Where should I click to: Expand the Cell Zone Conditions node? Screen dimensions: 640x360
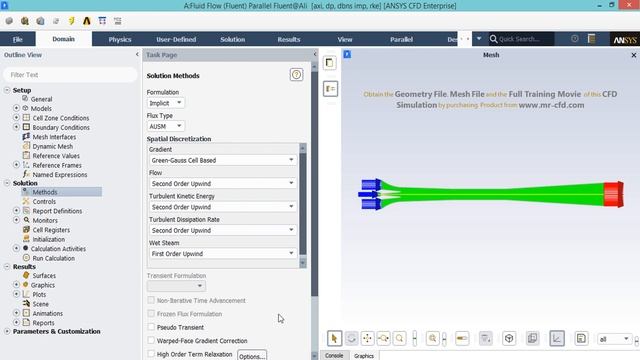coord(16,118)
